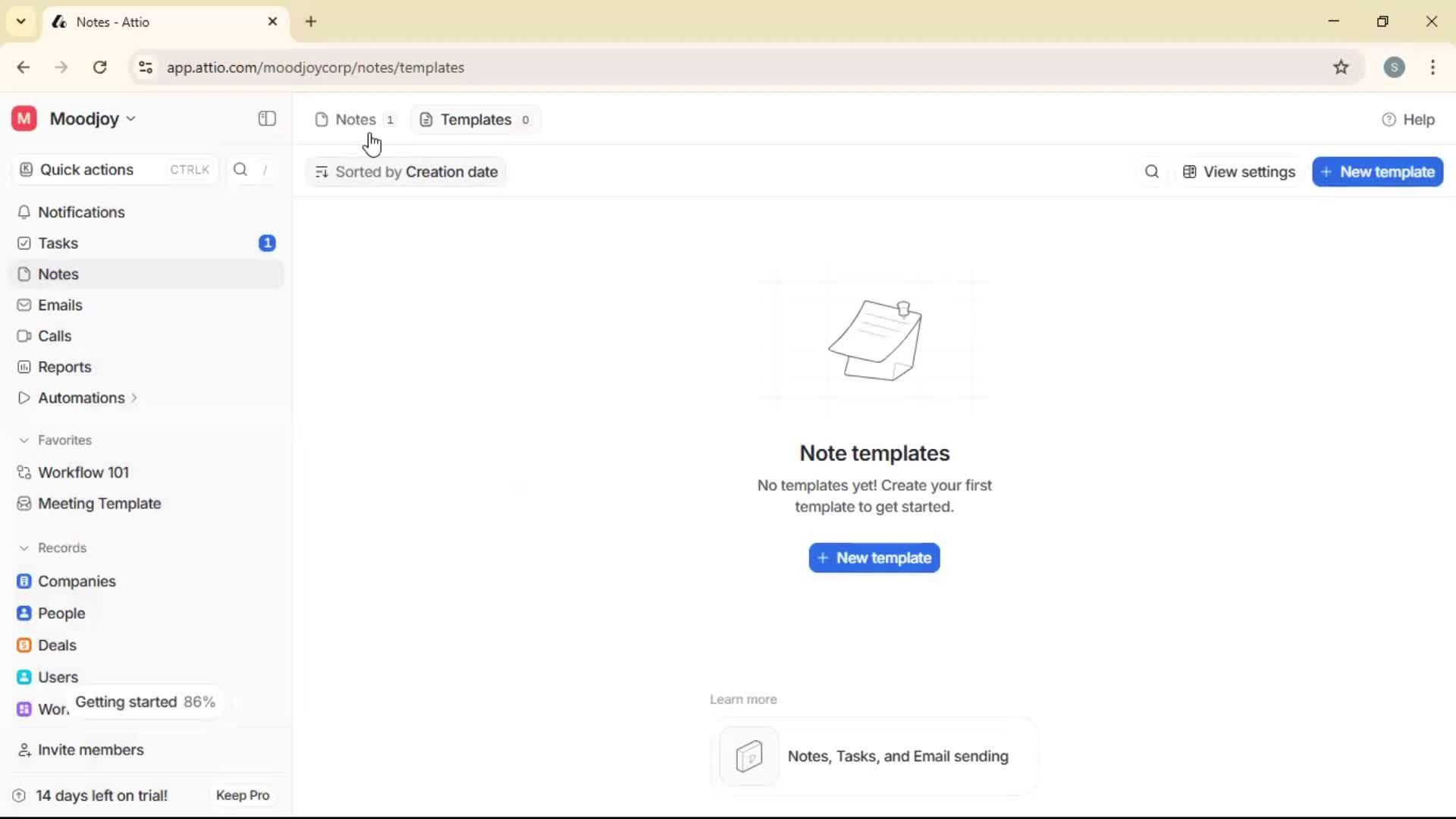
Task: Open Reports from the sidebar
Action: [x=63, y=367]
